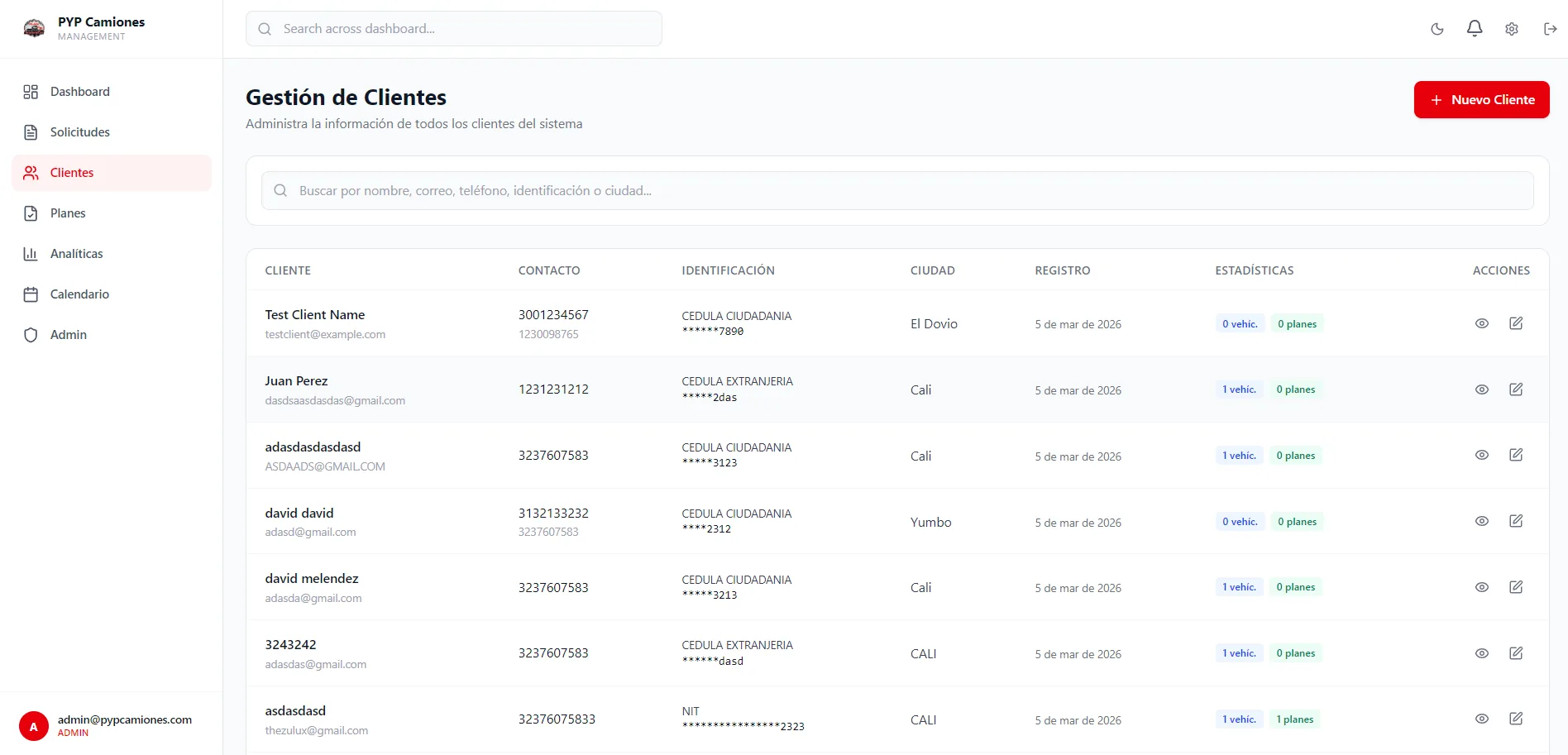This screenshot has height=755, width=1568.
Task: Navigate to the Planes section
Action: click(x=68, y=213)
